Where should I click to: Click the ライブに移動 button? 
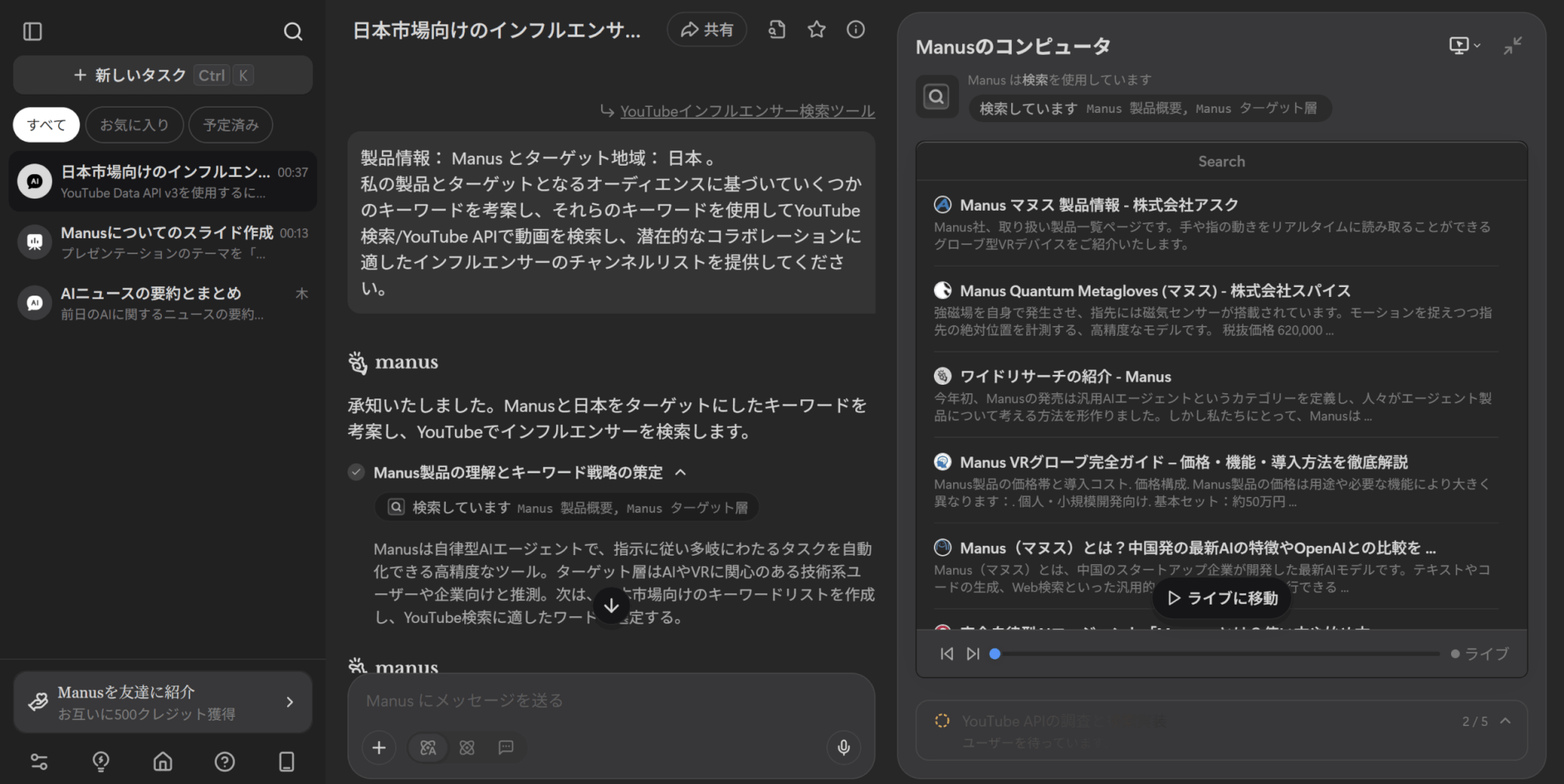tap(1222, 598)
